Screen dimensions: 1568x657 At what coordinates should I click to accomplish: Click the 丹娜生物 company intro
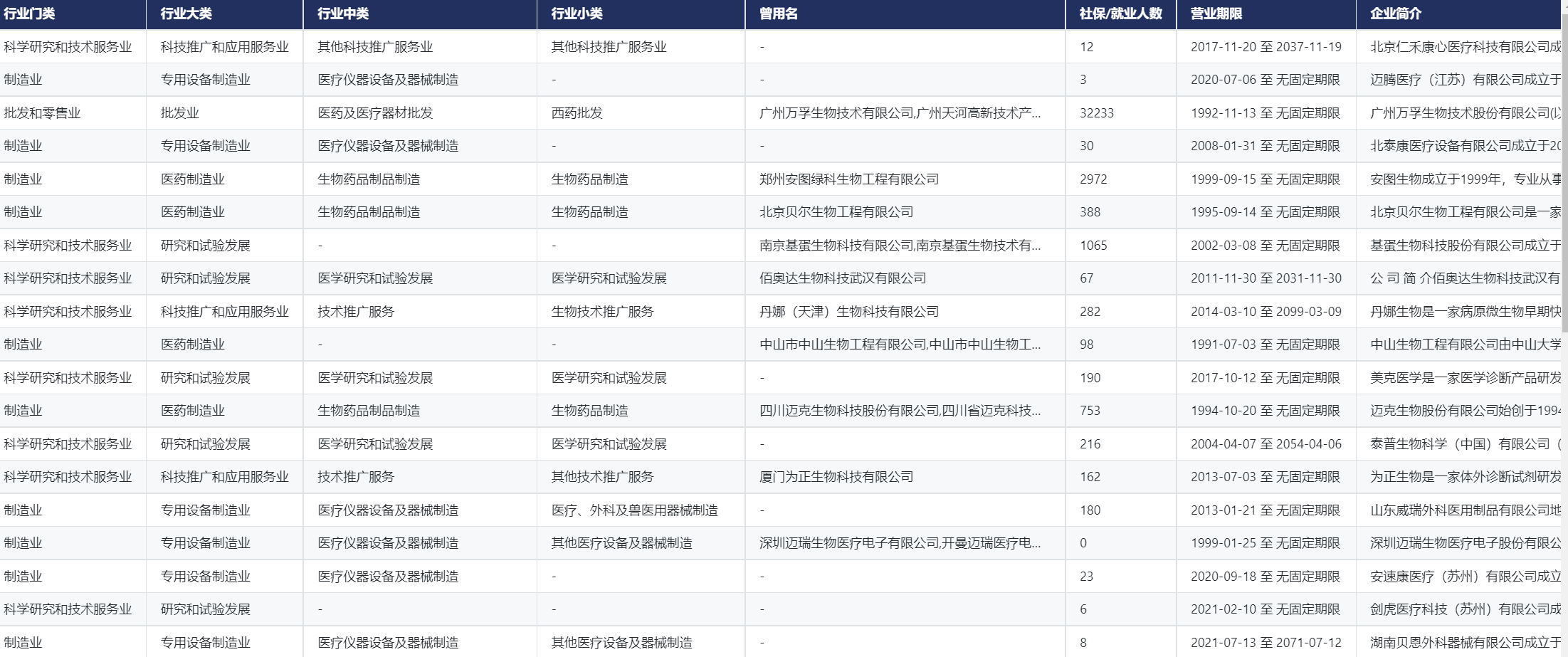1466,311
